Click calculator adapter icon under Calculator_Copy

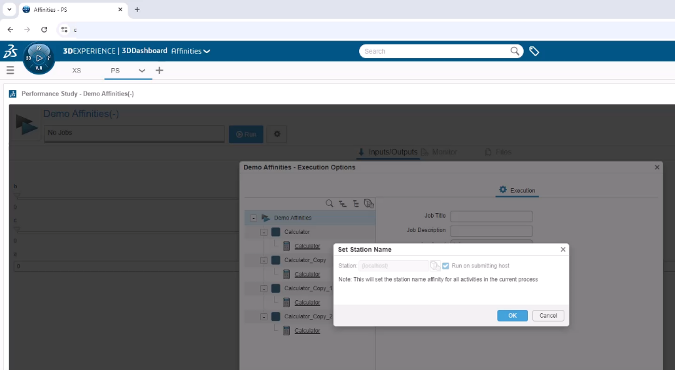point(286,274)
